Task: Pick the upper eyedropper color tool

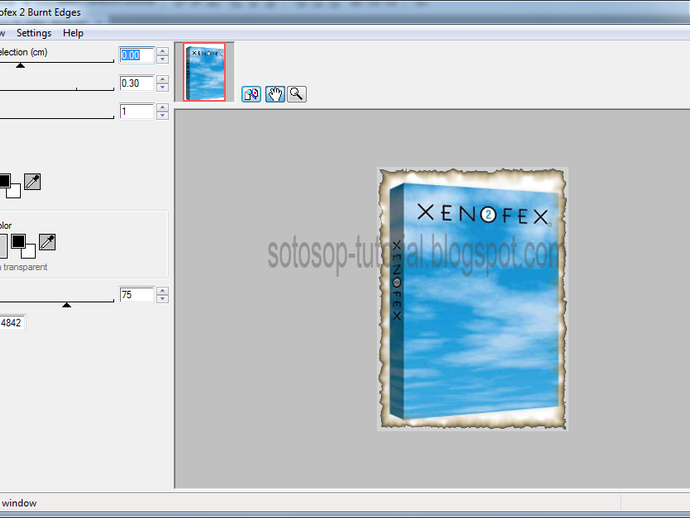Action: click(33, 181)
